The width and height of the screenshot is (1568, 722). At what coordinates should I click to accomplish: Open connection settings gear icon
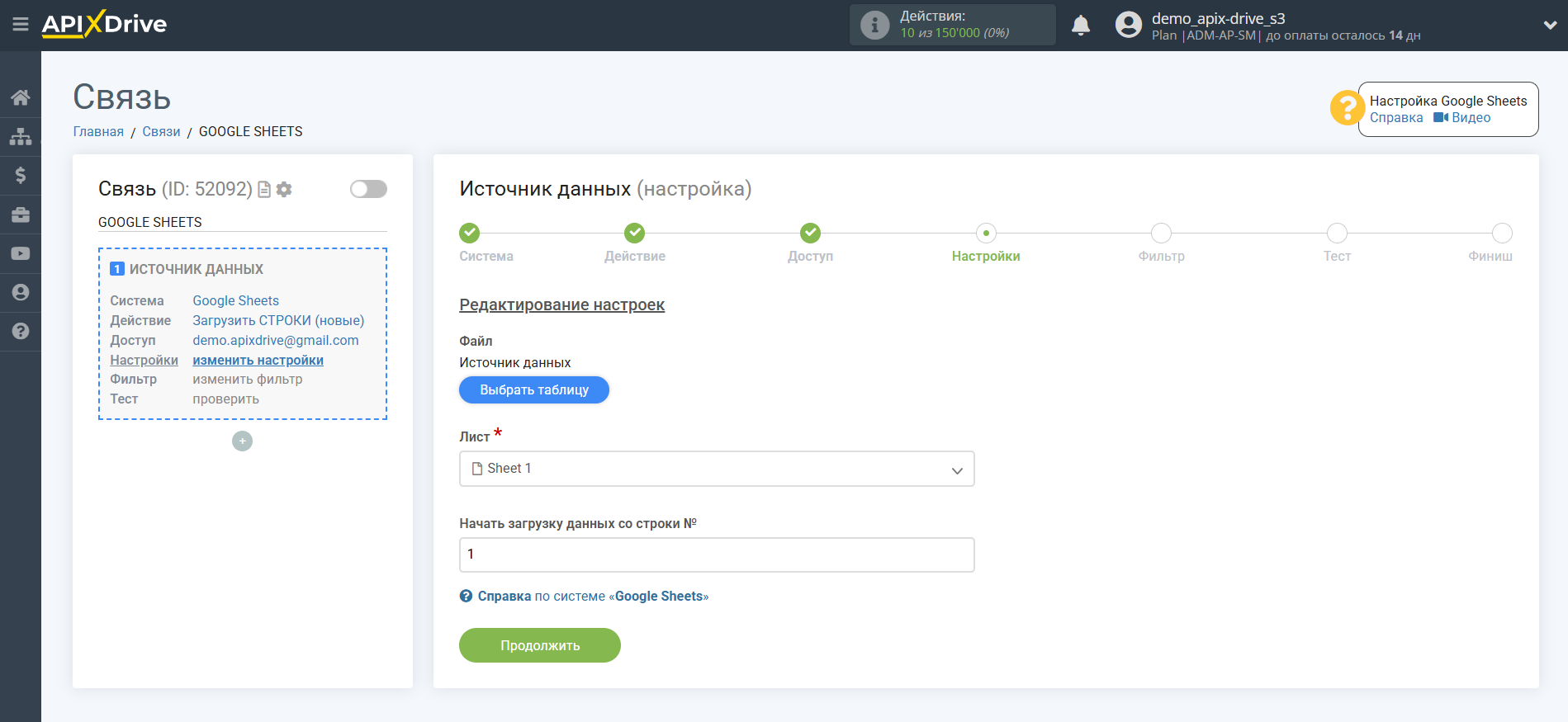pos(284,190)
